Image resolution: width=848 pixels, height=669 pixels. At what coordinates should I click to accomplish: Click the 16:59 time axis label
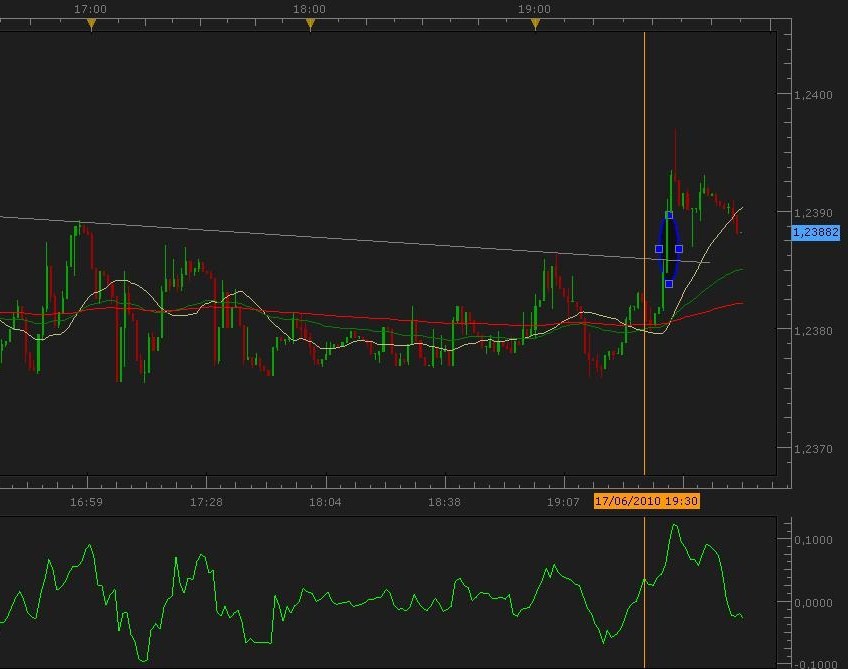pyautogui.click(x=87, y=502)
